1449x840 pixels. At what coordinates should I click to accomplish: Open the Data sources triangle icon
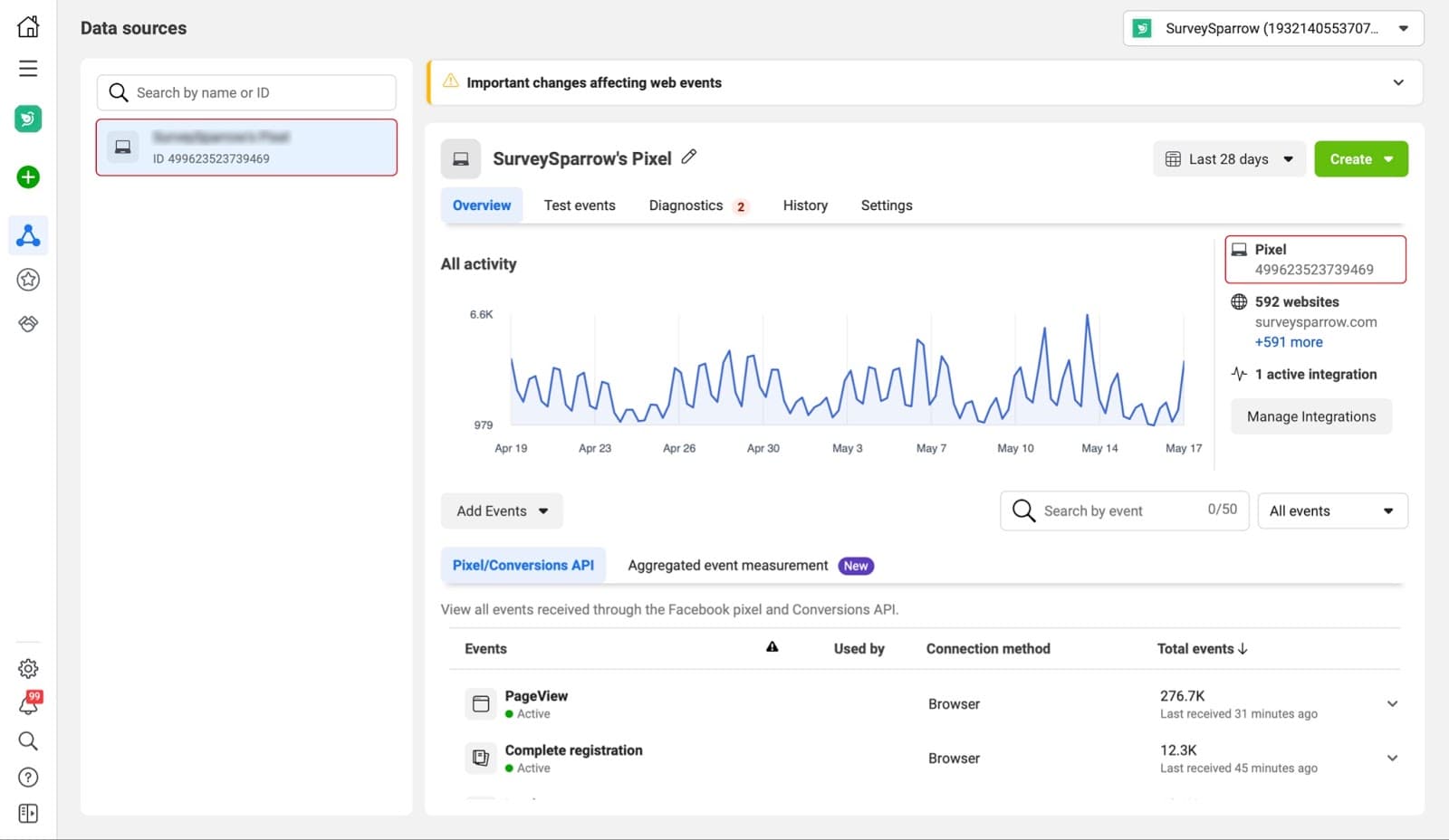(28, 235)
